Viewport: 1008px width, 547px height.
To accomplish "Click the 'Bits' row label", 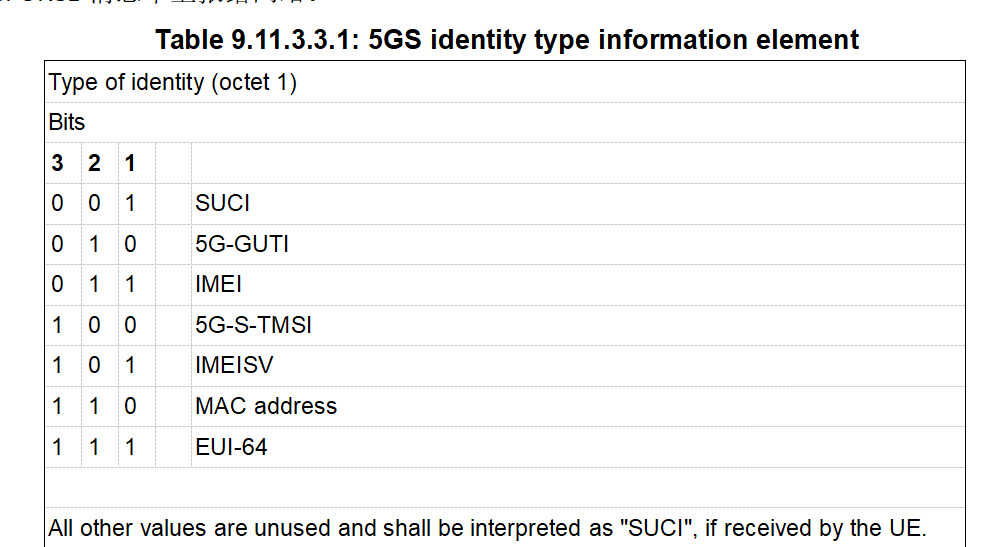I will pos(67,123).
